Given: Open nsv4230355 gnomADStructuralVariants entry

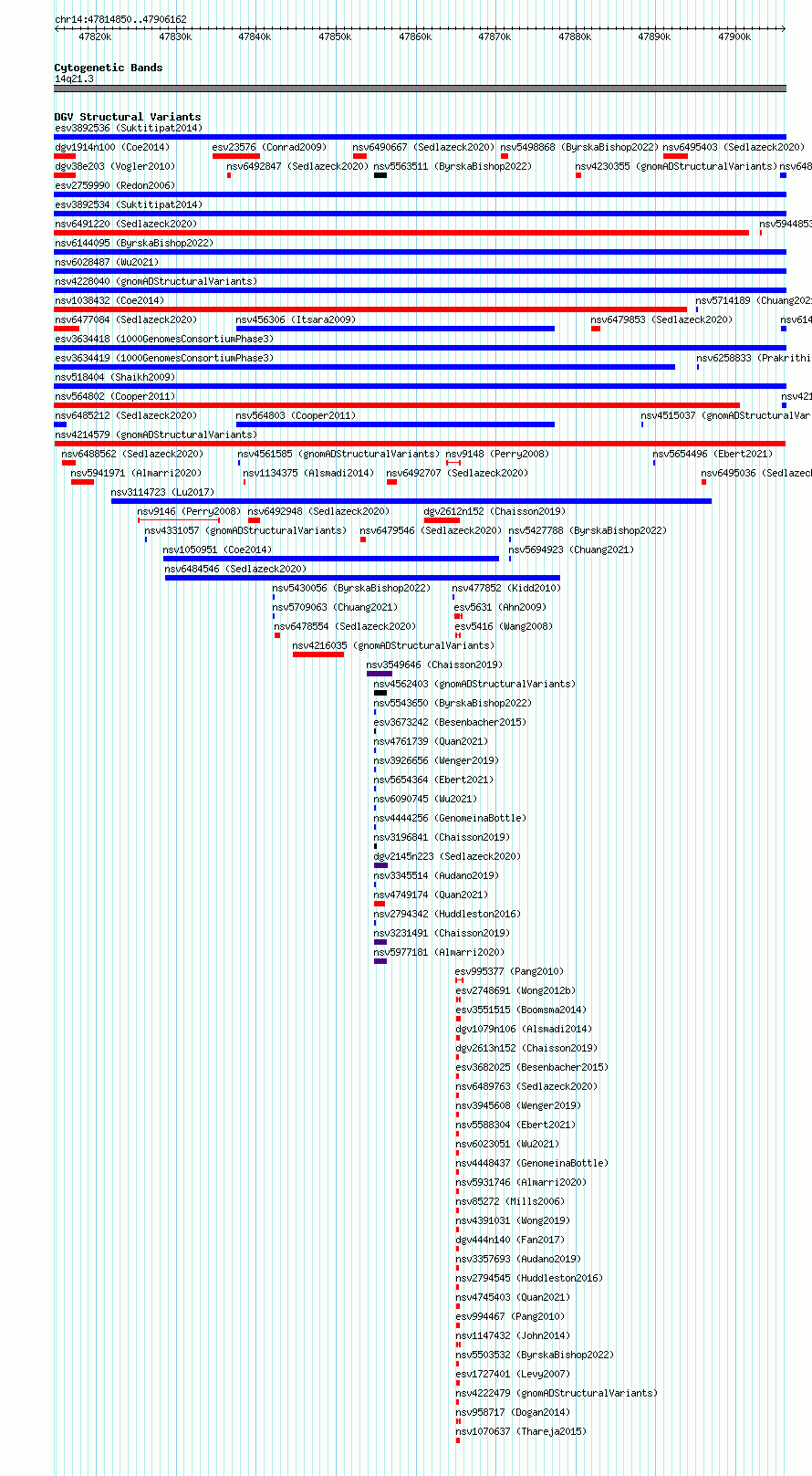Looking at the screenshot, I should point(677,166).
